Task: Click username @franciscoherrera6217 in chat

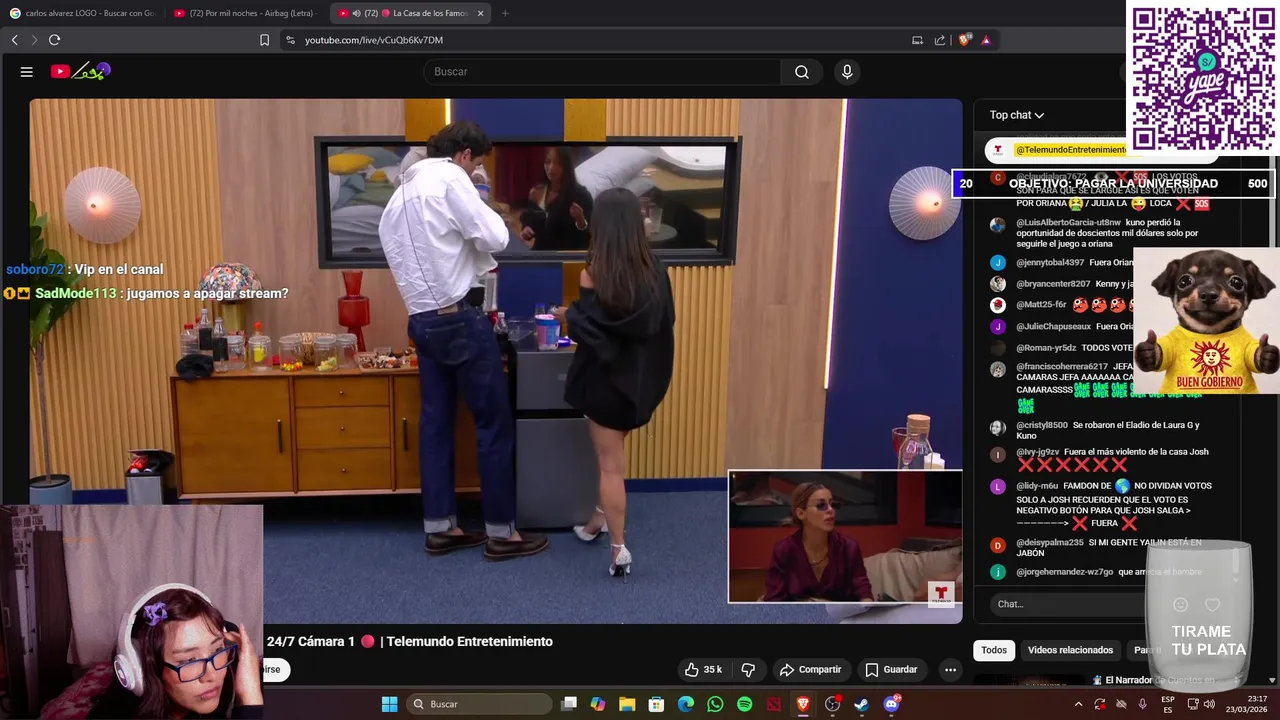Action: (x=1062, y=367)
